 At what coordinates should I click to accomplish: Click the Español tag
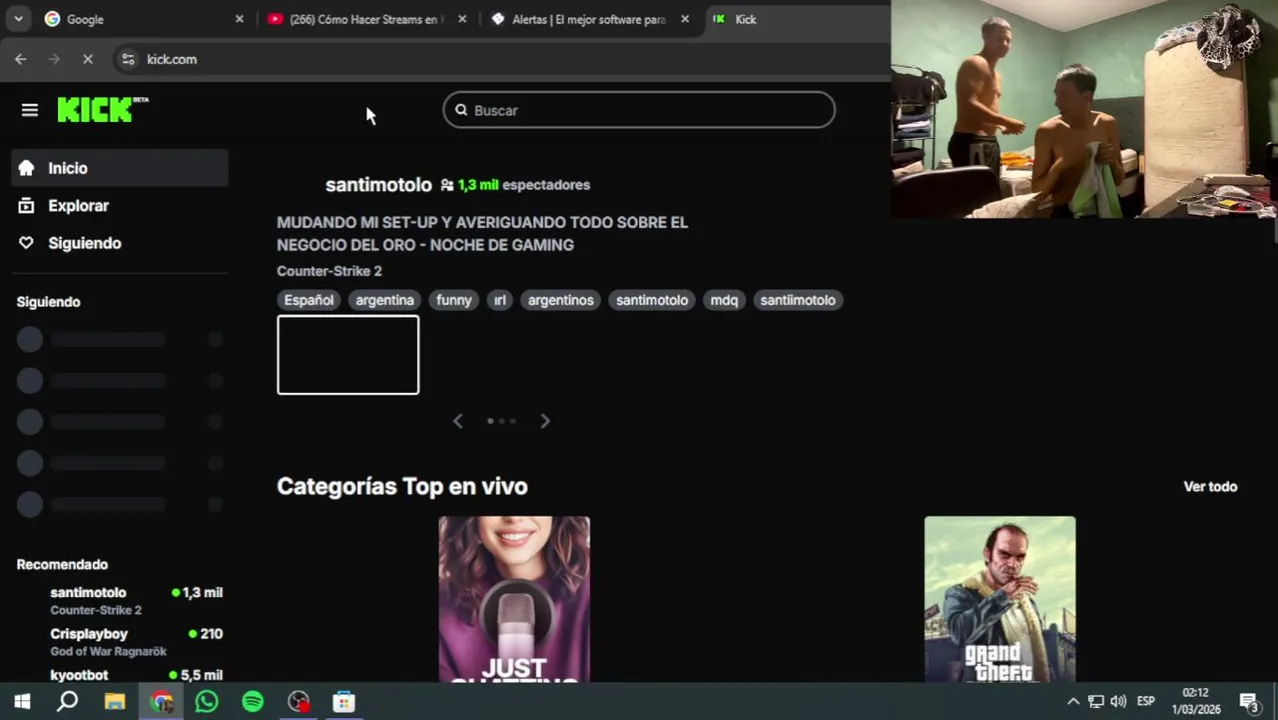click(x=309, y=300)
